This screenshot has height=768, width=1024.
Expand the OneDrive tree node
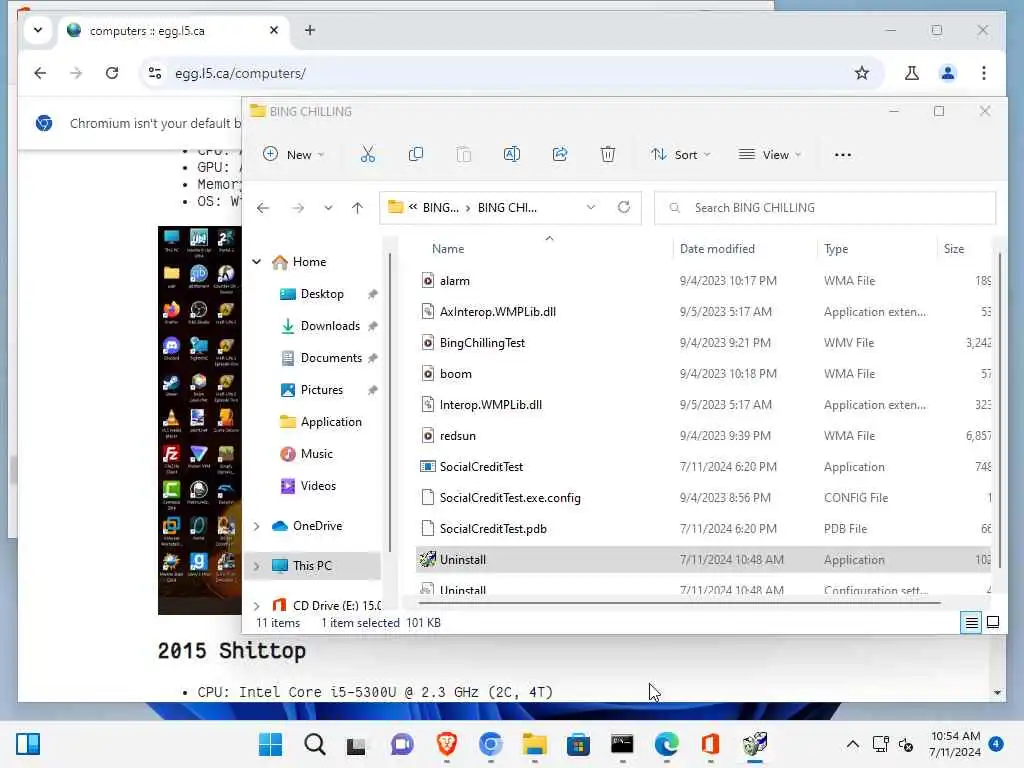pyautogui.click(x=257, y=526)
